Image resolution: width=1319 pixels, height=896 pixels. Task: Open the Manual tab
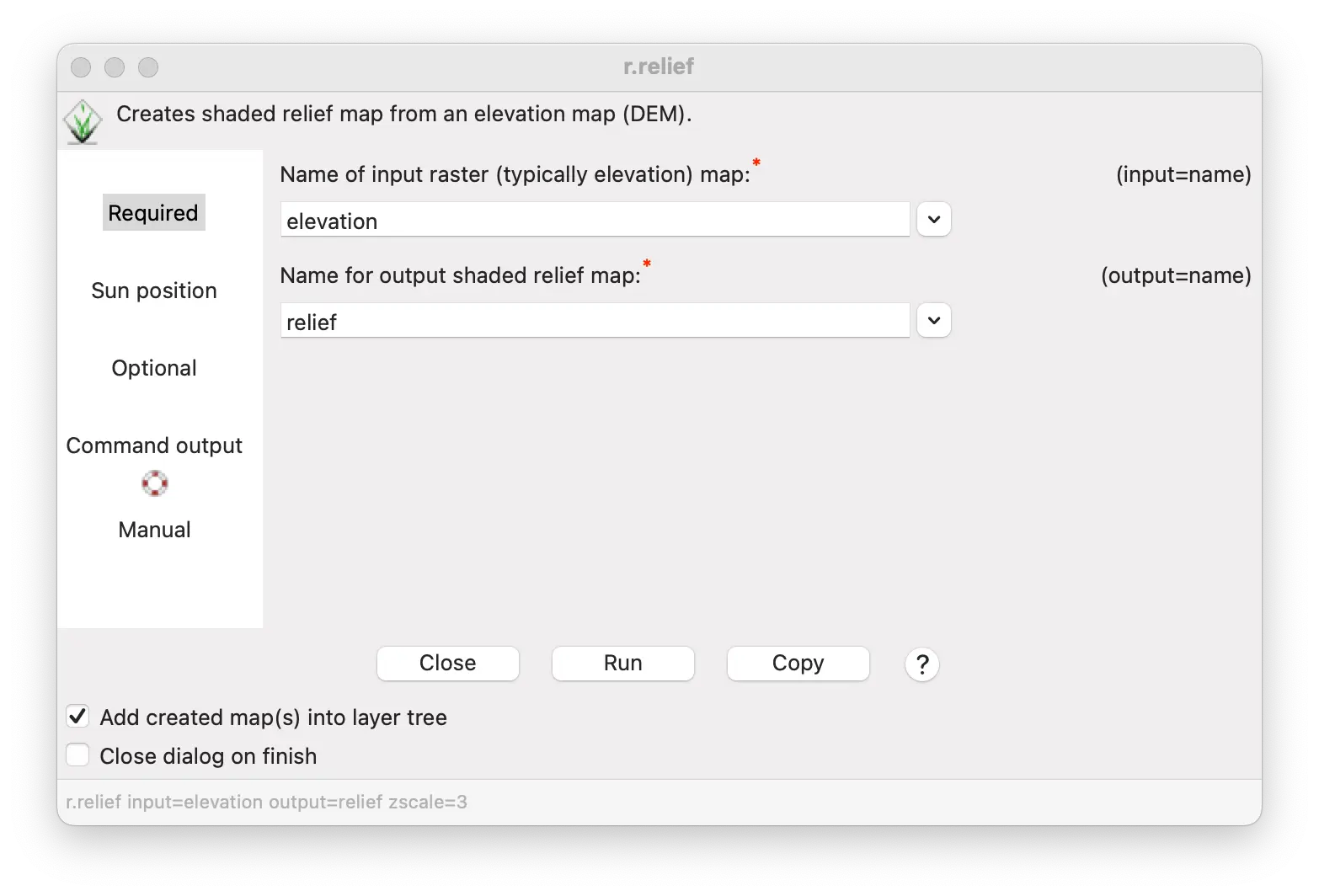154,530
